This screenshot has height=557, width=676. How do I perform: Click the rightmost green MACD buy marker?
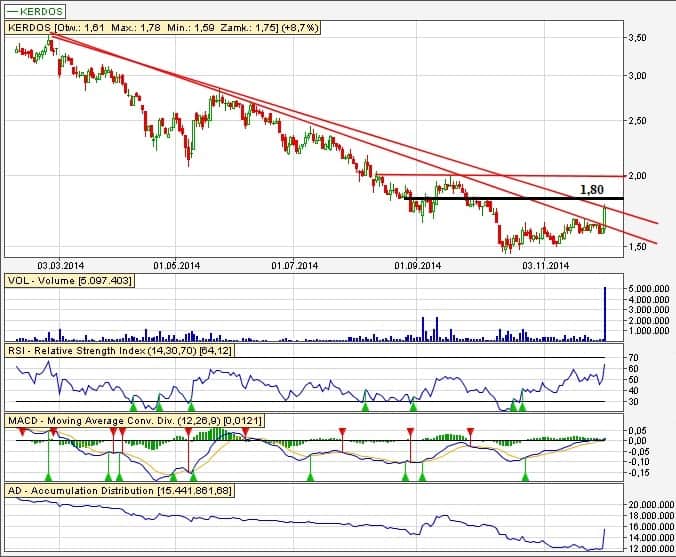click(x=526, y=477)
